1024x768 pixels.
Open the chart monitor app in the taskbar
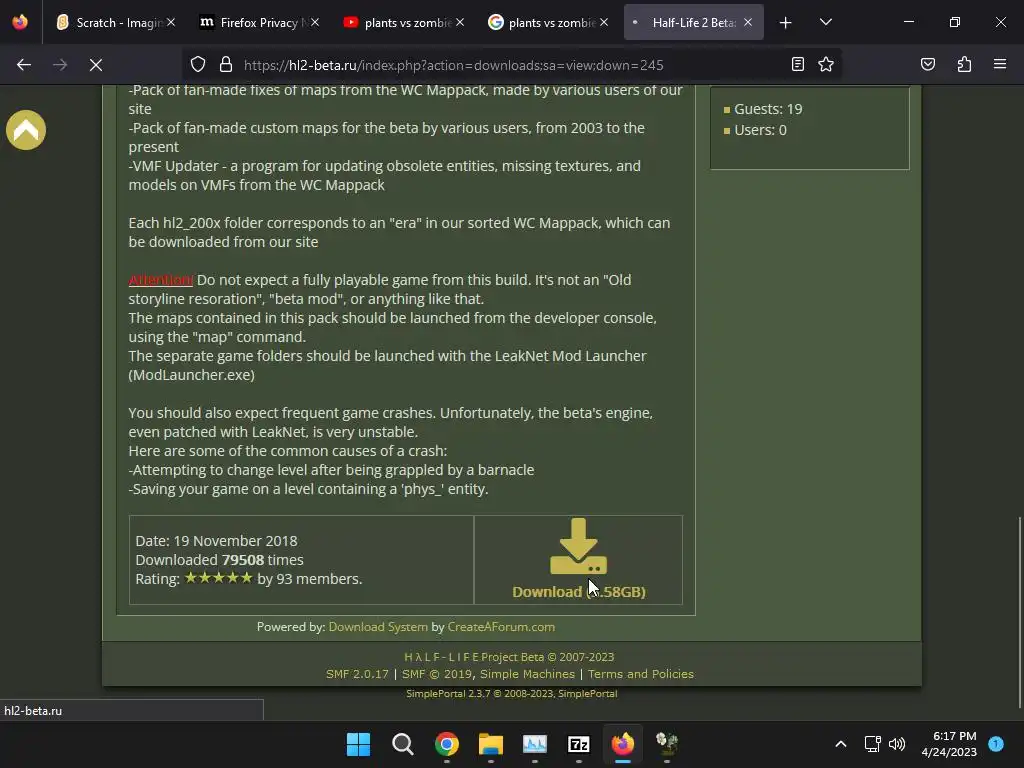[x=535, y=744]
